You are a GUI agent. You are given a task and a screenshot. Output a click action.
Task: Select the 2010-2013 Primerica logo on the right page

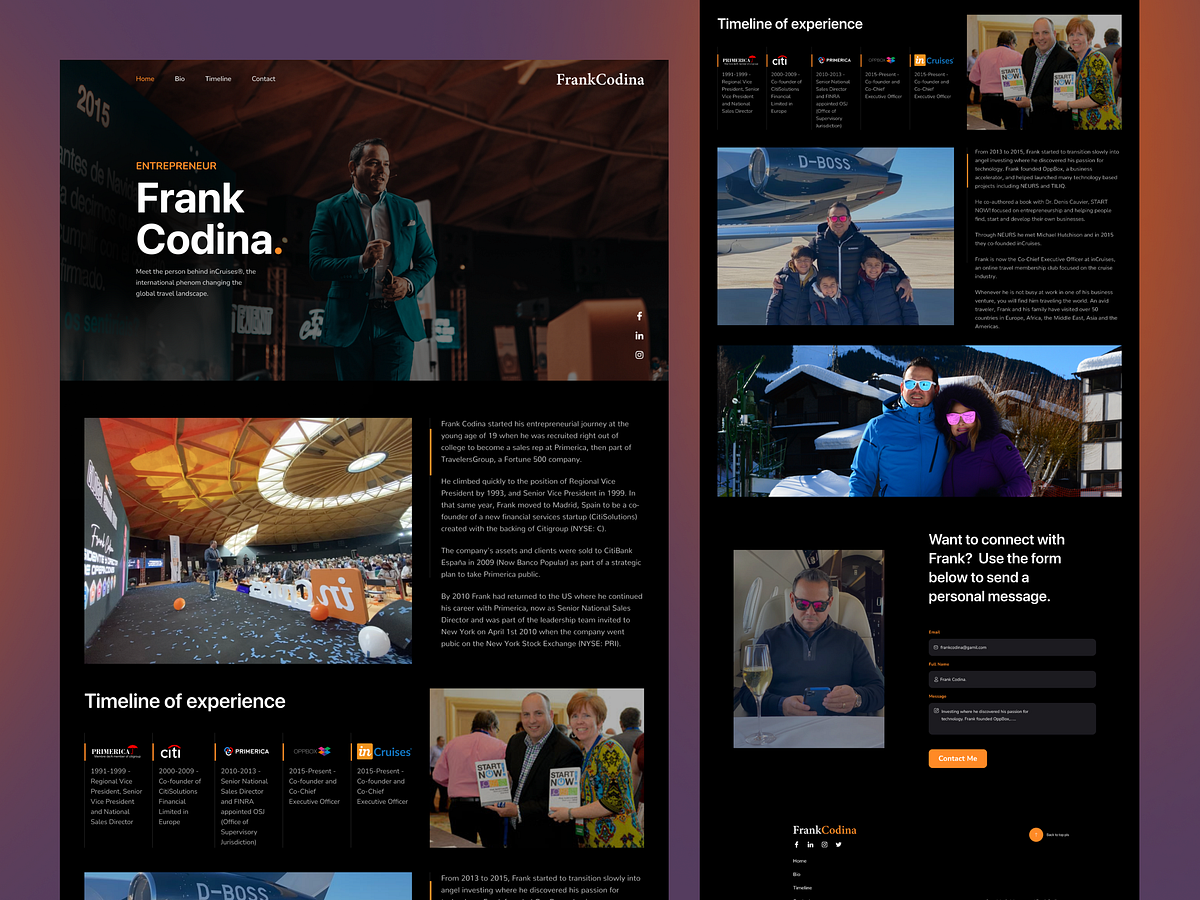point(834,60)
